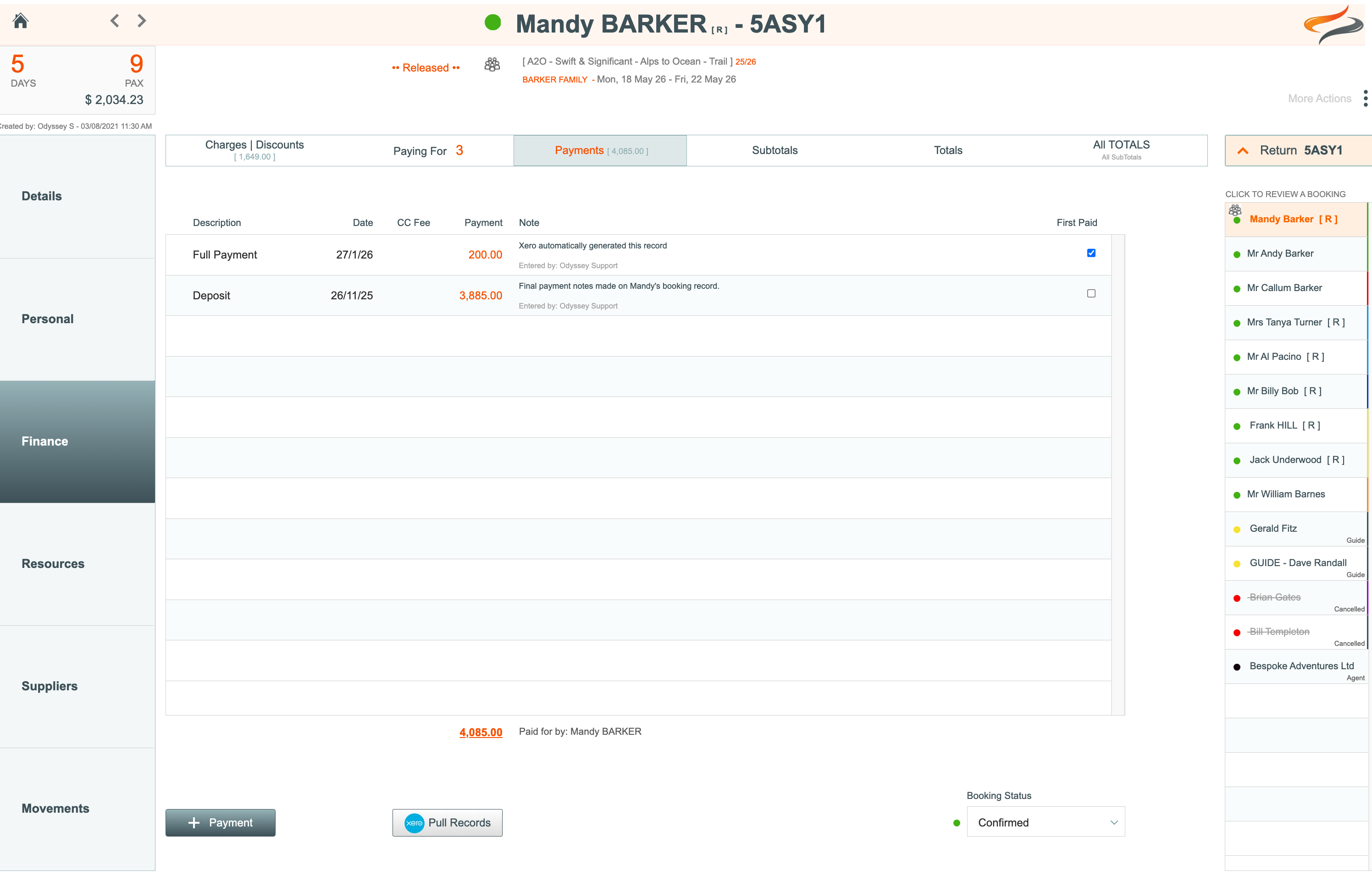Select the Payments tab

600,150
